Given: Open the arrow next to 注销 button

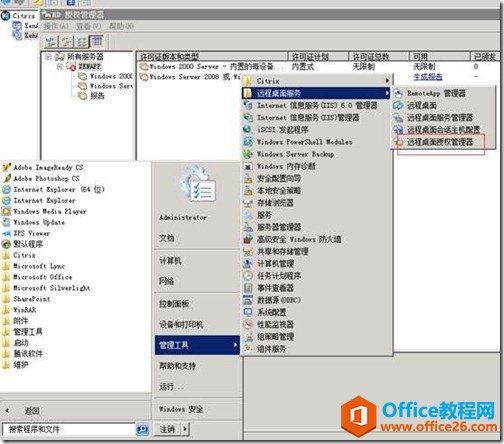Looking at the screenshot, I should tap(185, 429).
